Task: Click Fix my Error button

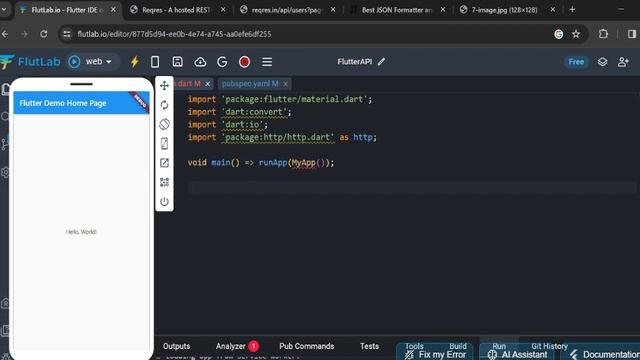Action: 435,354
